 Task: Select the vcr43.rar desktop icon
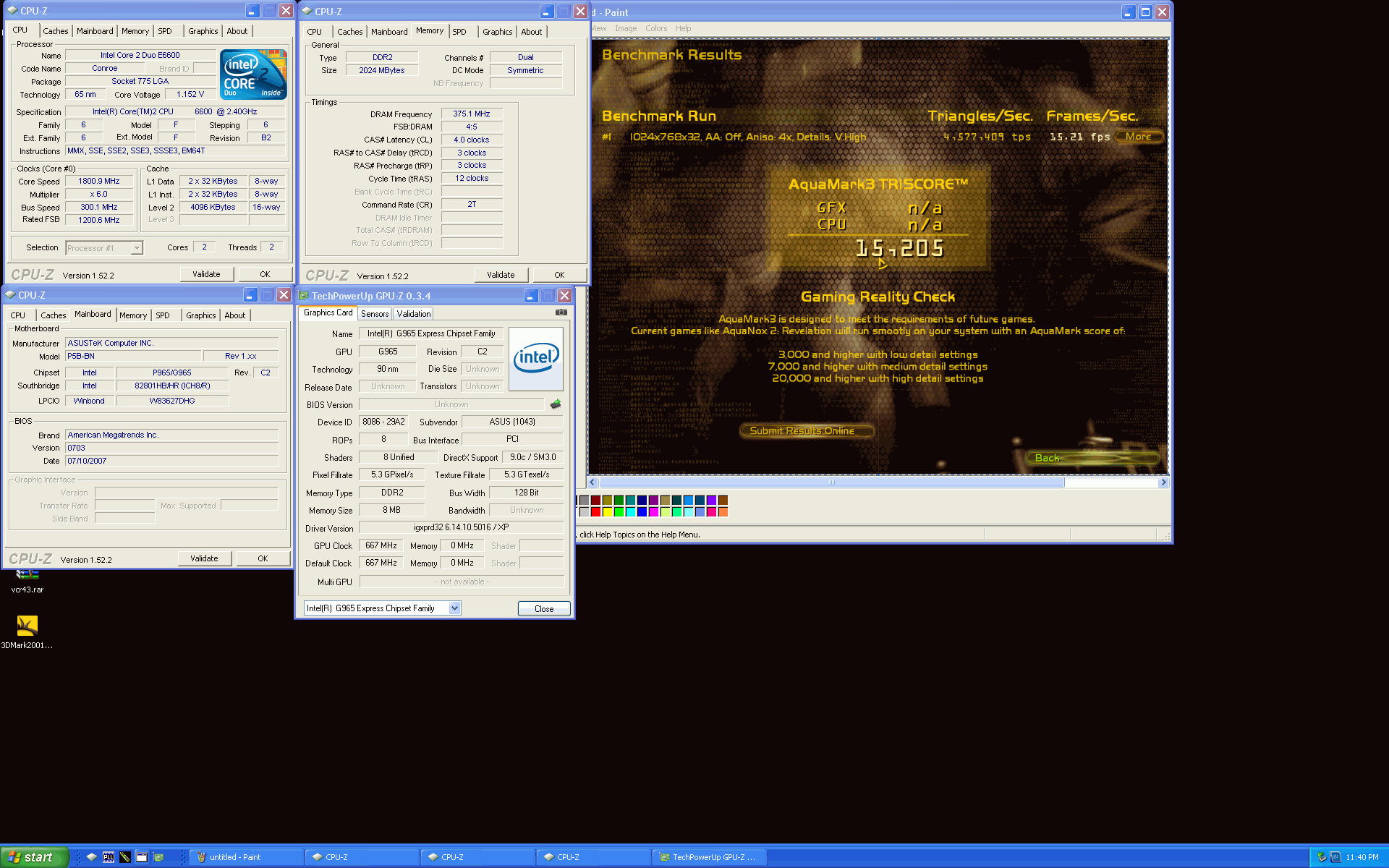tap(27, 582)
